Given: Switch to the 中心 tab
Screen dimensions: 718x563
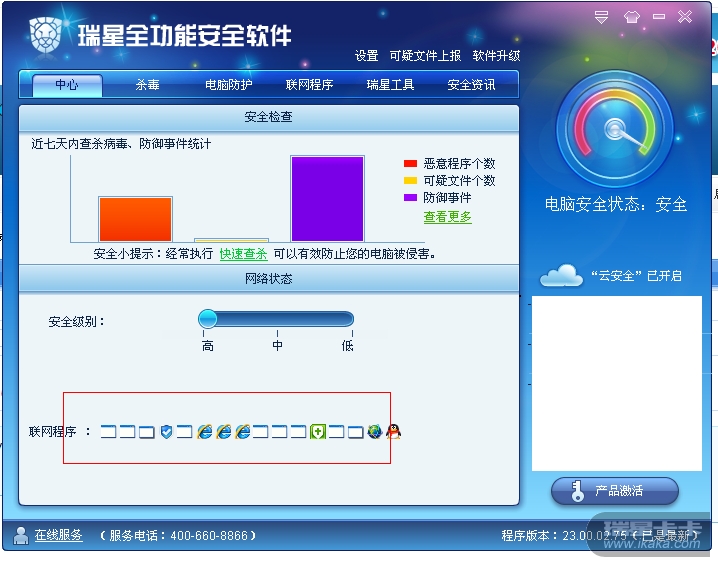Looking at the screenshot, I should 67,85.
